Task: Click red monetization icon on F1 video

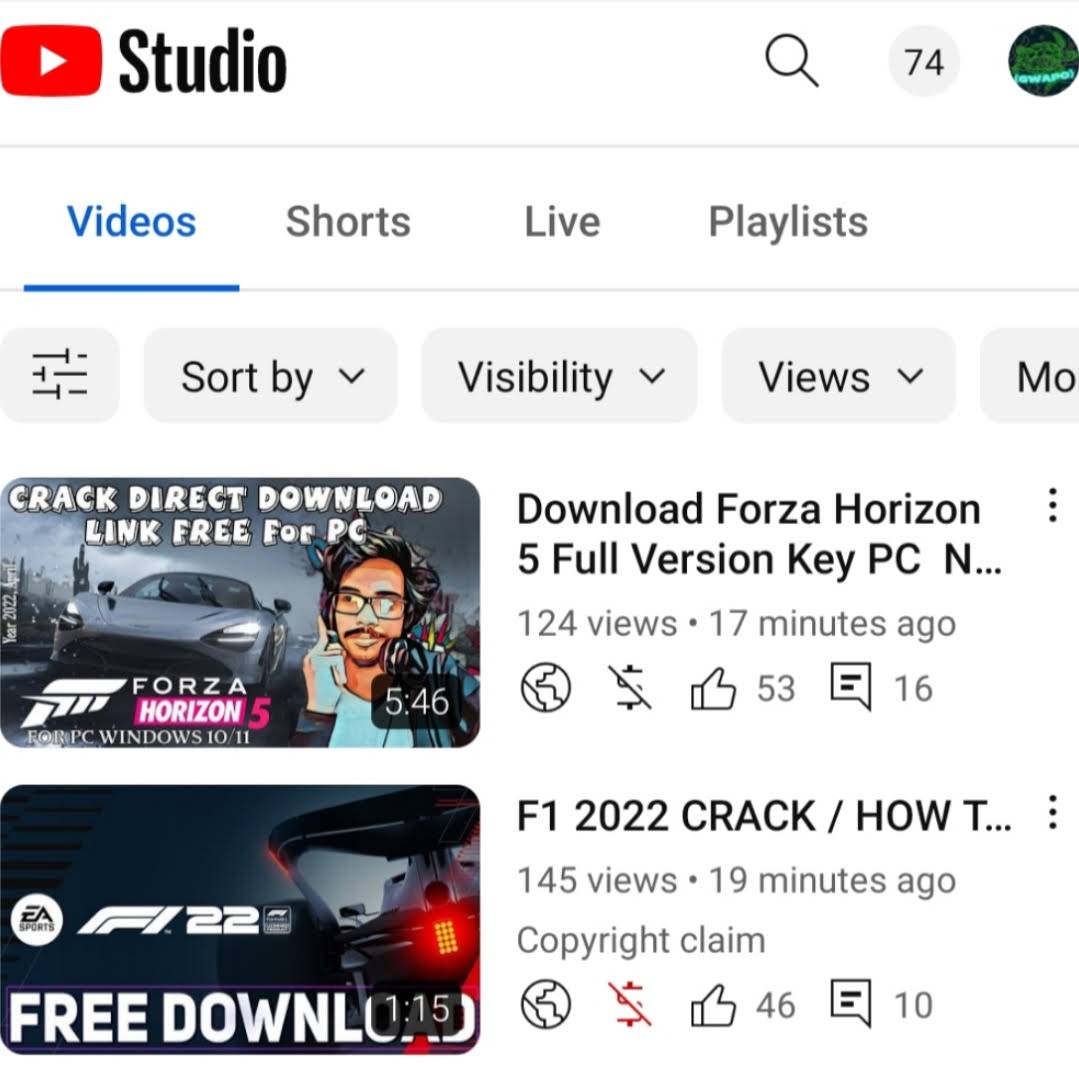Action: coord(630,1005)
